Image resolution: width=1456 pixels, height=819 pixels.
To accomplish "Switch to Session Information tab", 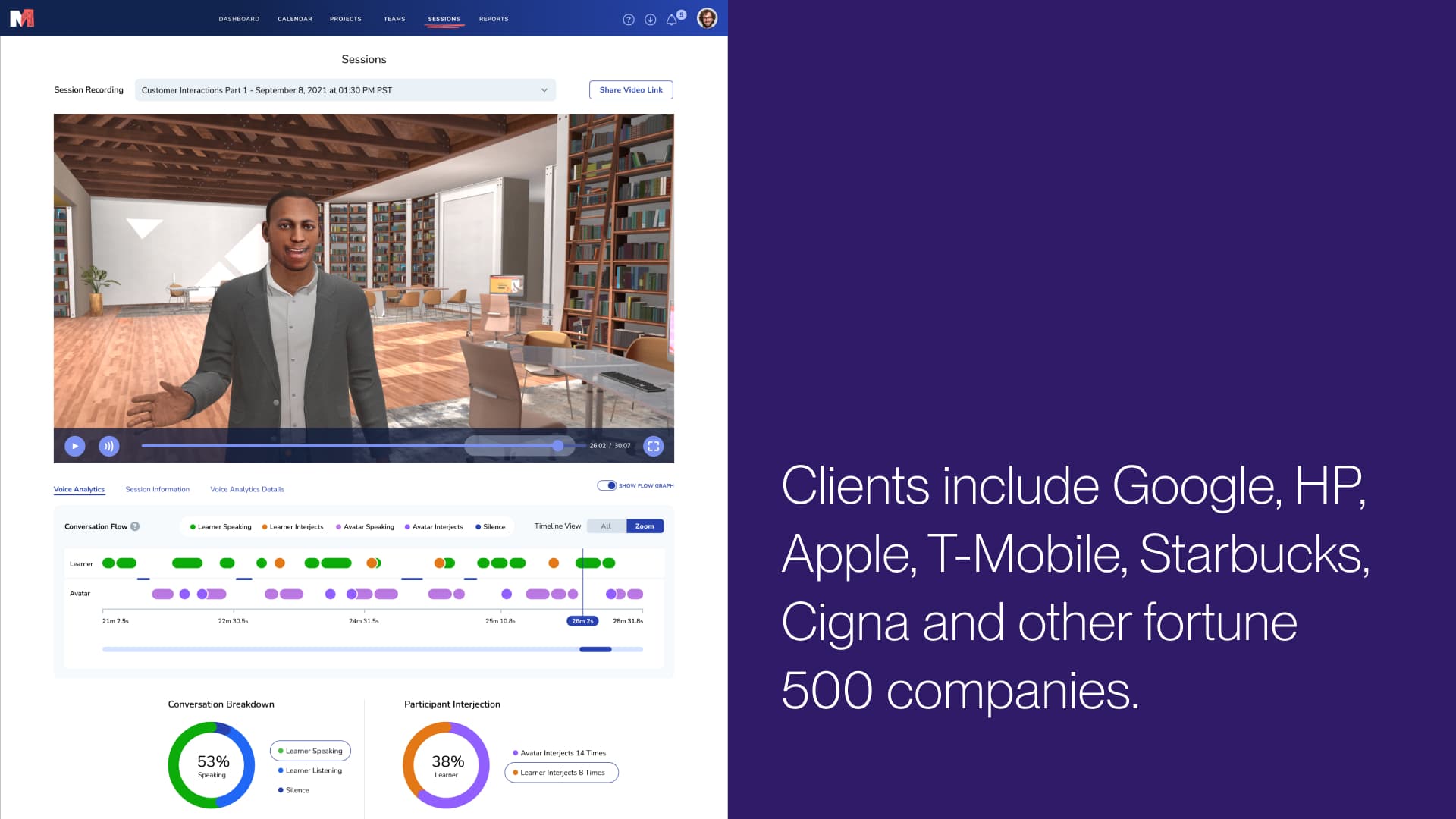I will click(157, 489).
